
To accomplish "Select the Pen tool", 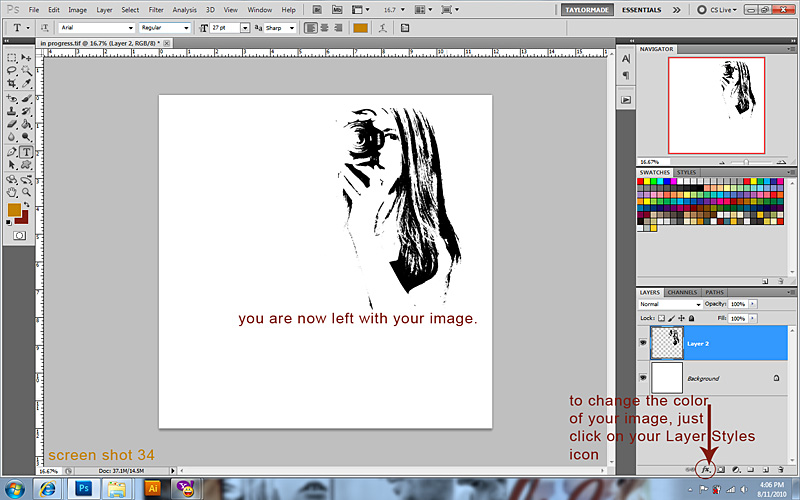I will (x=12, y=152).
